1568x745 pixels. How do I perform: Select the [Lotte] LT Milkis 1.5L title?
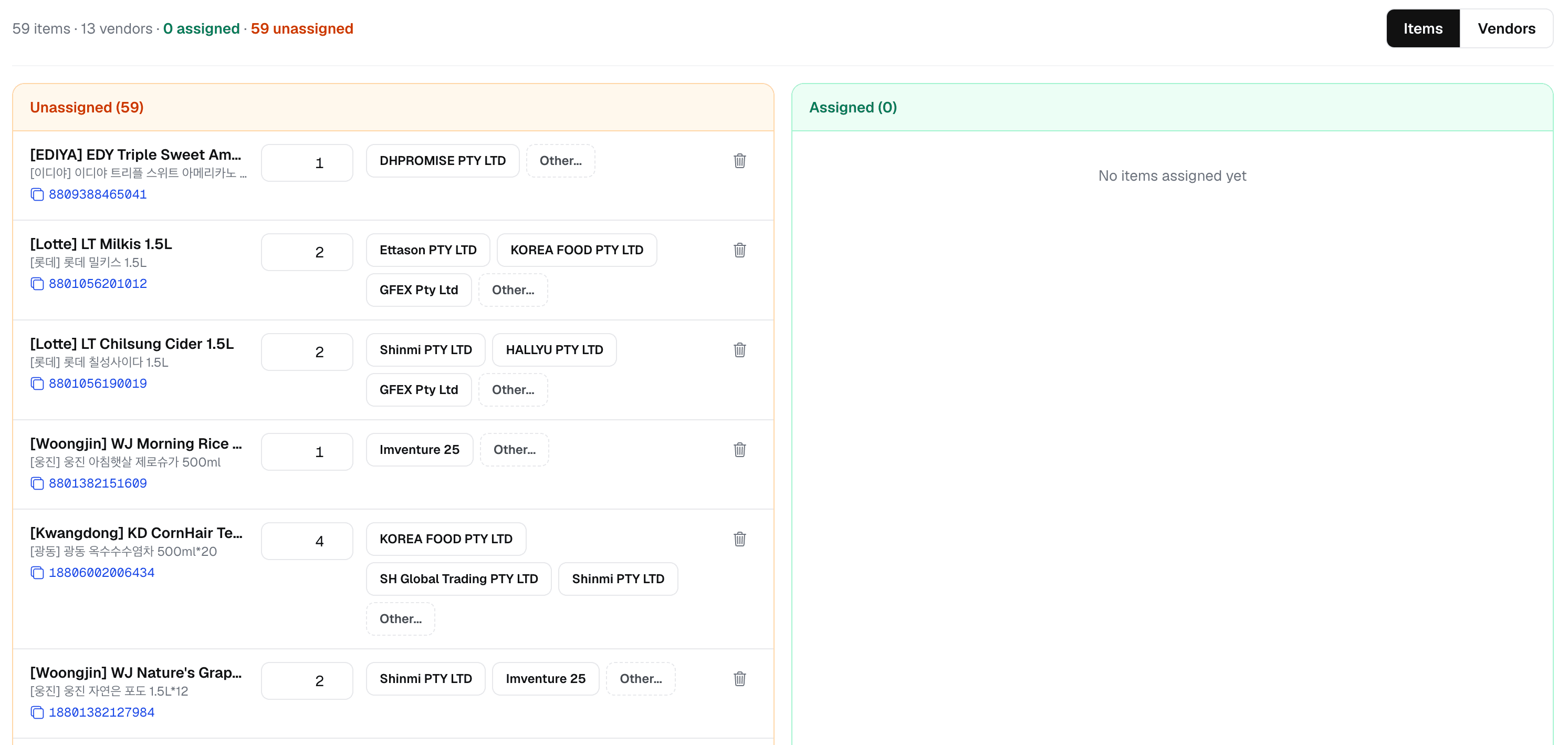(x=101, y=244)
